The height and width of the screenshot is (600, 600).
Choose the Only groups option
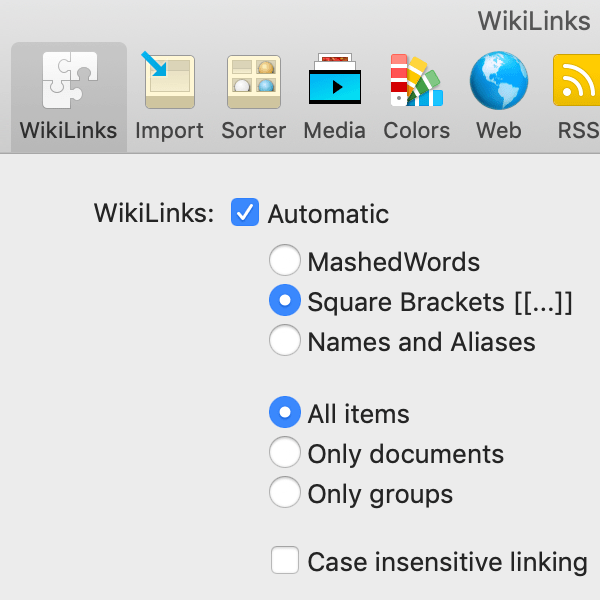(284, 492)
